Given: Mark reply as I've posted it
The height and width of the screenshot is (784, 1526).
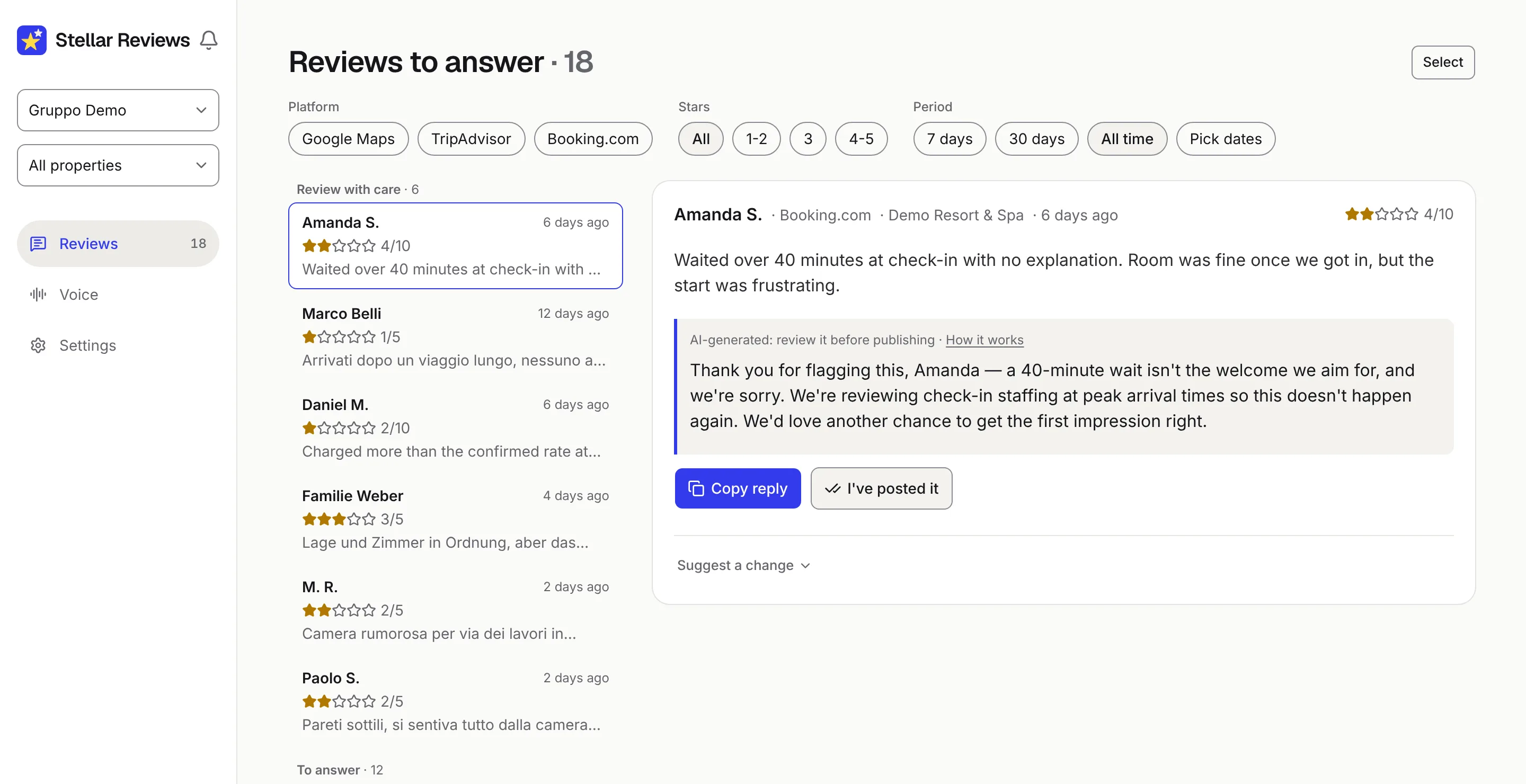Looking at the screenshot, I should pos(882,488).
